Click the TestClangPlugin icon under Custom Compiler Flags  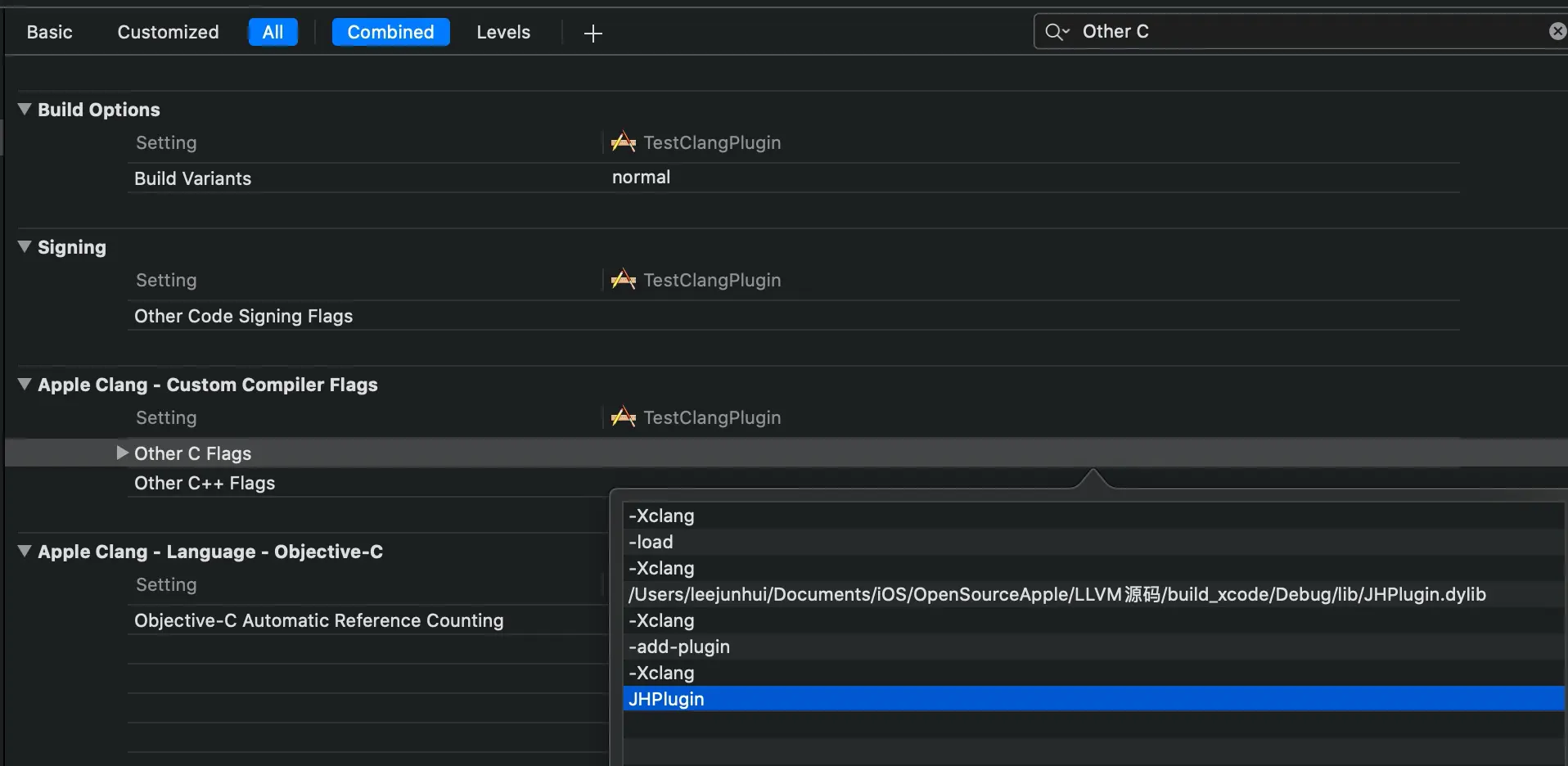coord(624,417)
